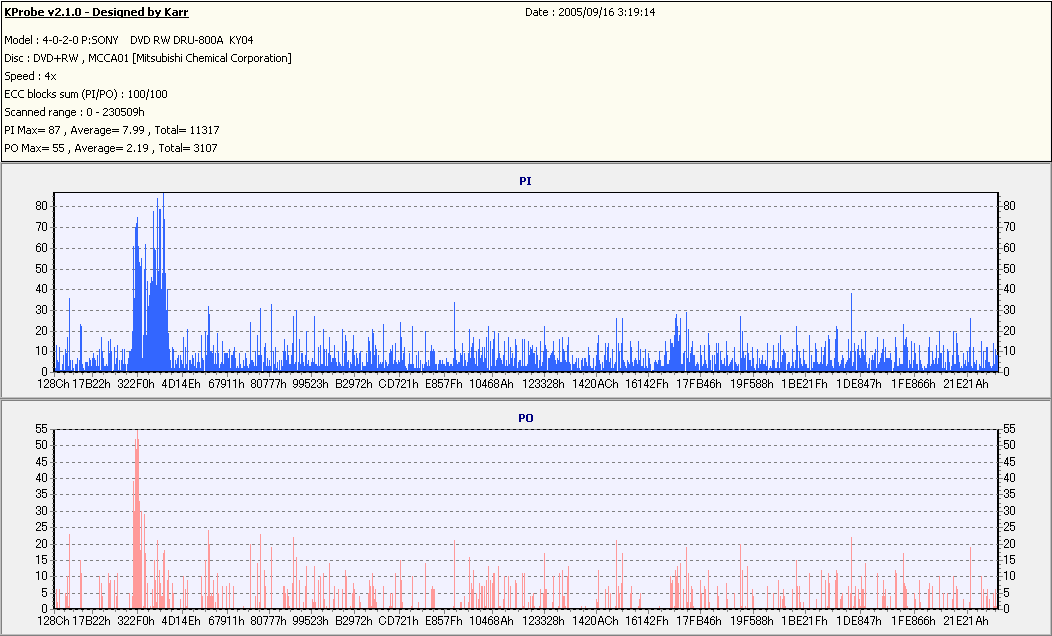Click the Speed 4x text line

click(x=30, y=76)
